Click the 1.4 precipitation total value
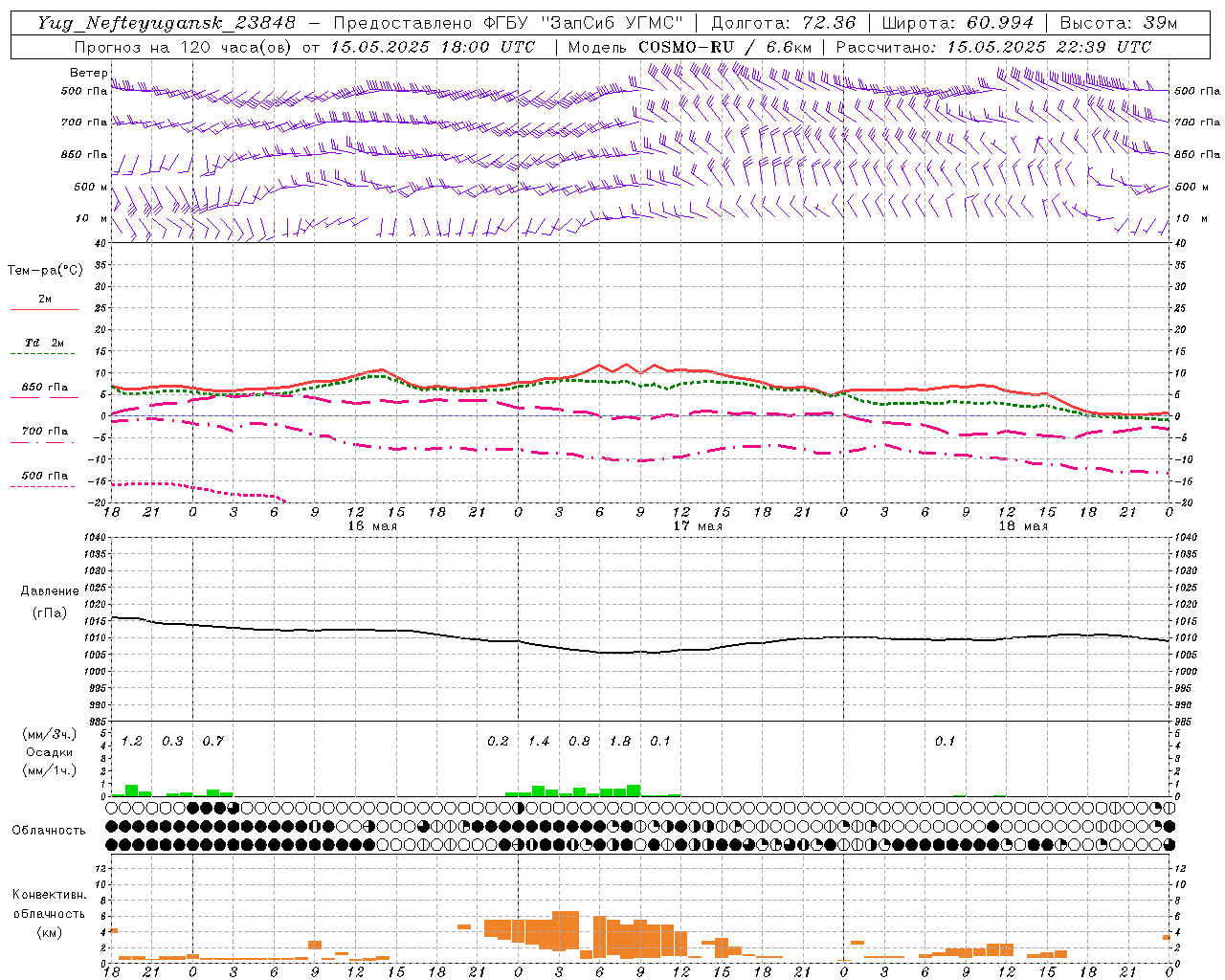The width and height of the screenshot is (1225, 980). coord(539,741)
